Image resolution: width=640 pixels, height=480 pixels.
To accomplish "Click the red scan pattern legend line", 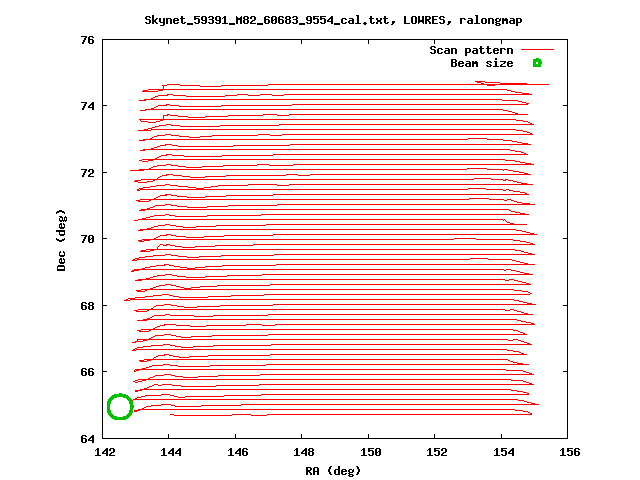I will pyautogui.click(x=538, y=50).
